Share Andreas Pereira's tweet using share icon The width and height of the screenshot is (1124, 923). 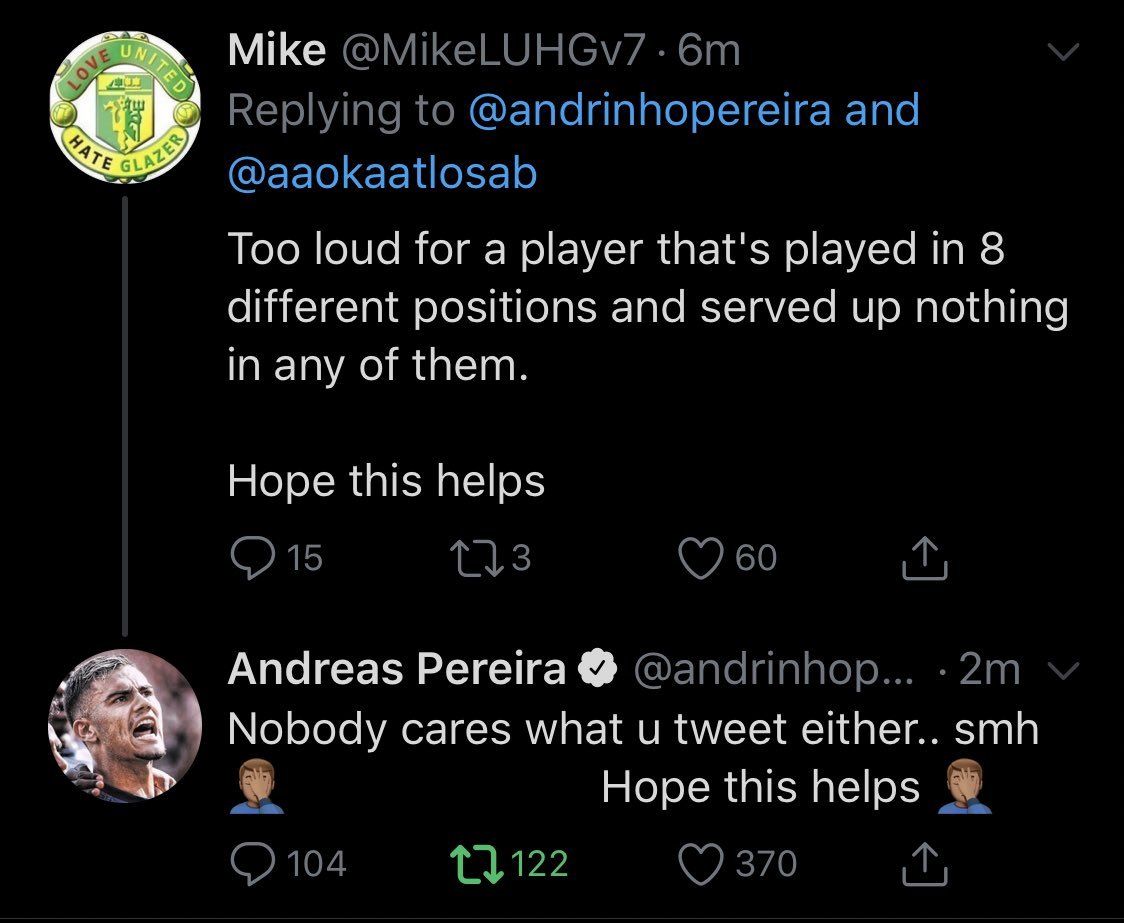pyautogui.click(x=924, y=865)
